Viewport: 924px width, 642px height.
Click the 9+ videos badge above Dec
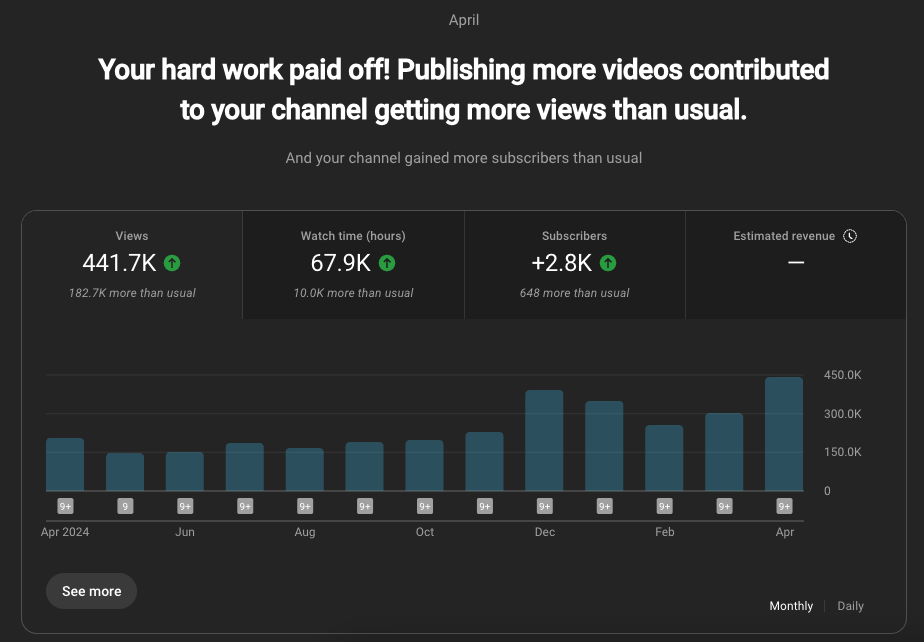pyautogui.click(x=545, y=506)
